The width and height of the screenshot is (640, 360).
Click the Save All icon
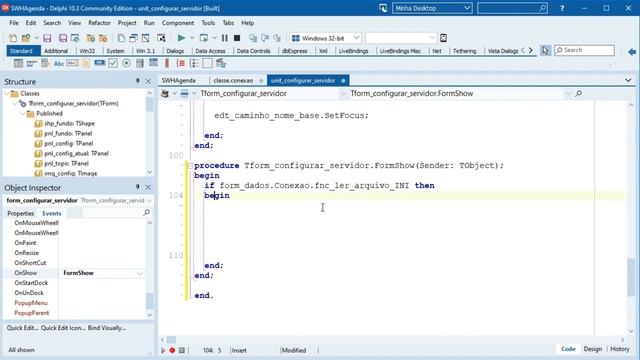pyautogui.click(x=63, y=38)
